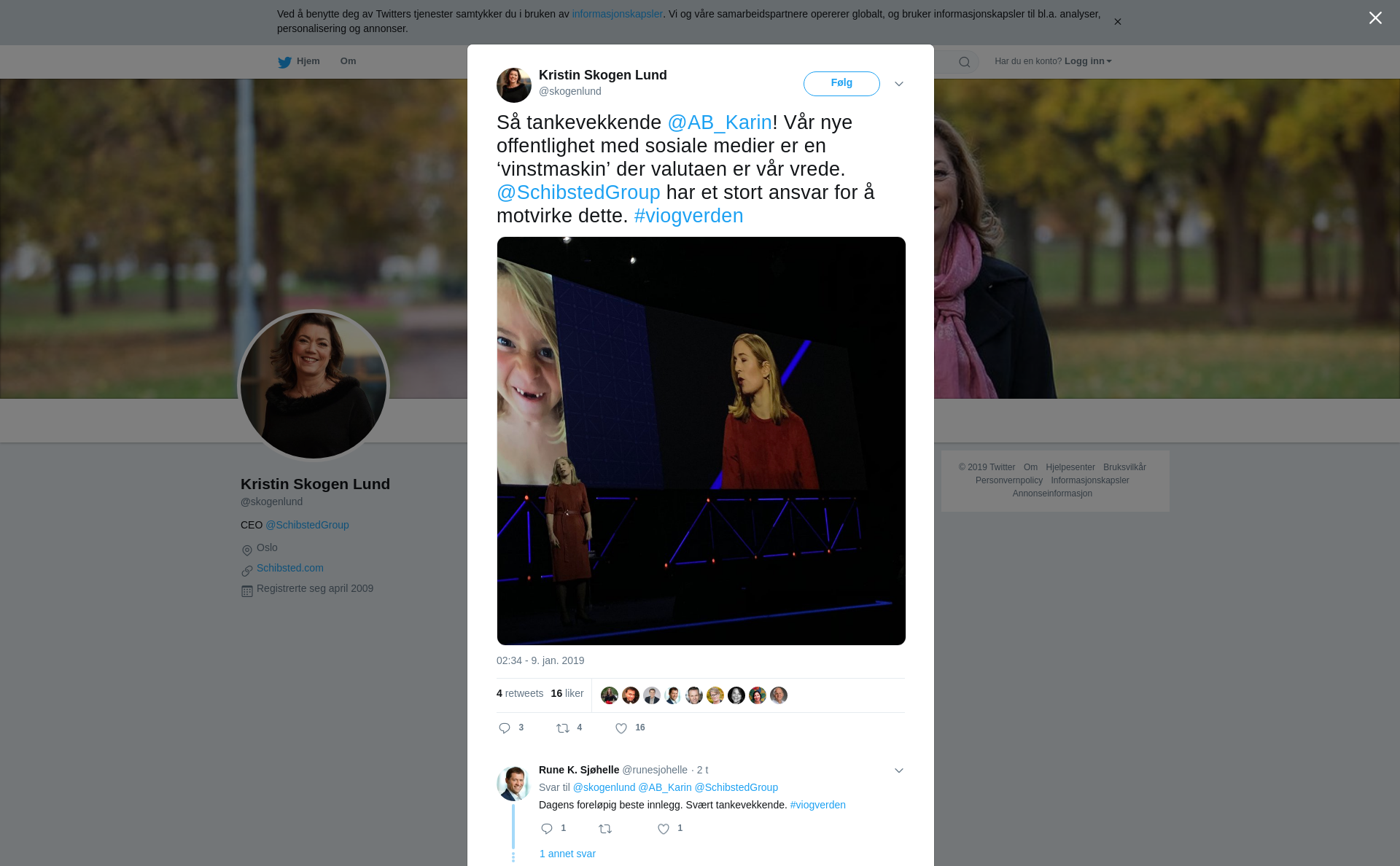Viewport: 1400px width, 866px height.
Task: Open the footer Bruksvilkår link
Action: 1124,467
